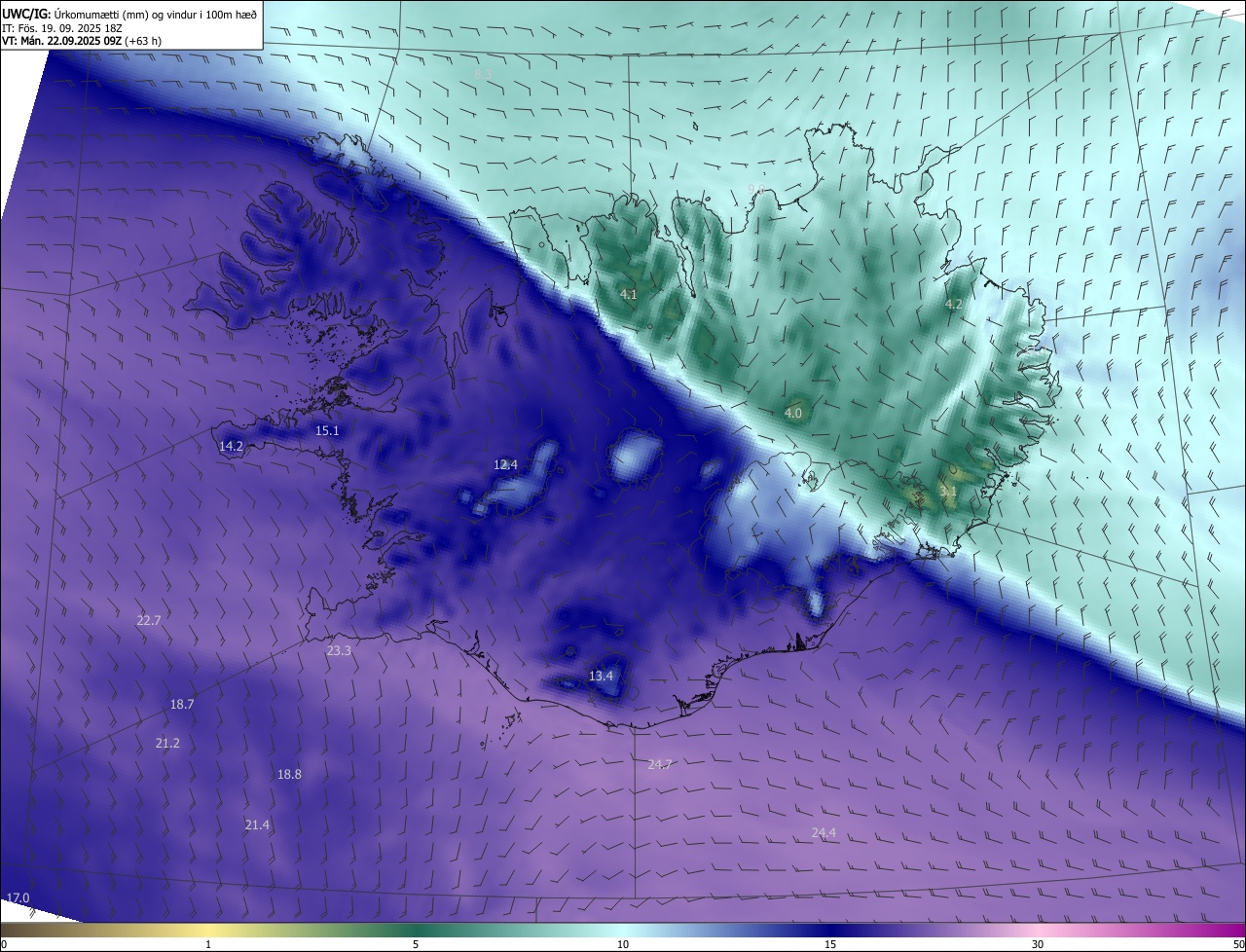Click the color scale label 50
The height and width of the screenshot is (952, 1246).
1238,944
